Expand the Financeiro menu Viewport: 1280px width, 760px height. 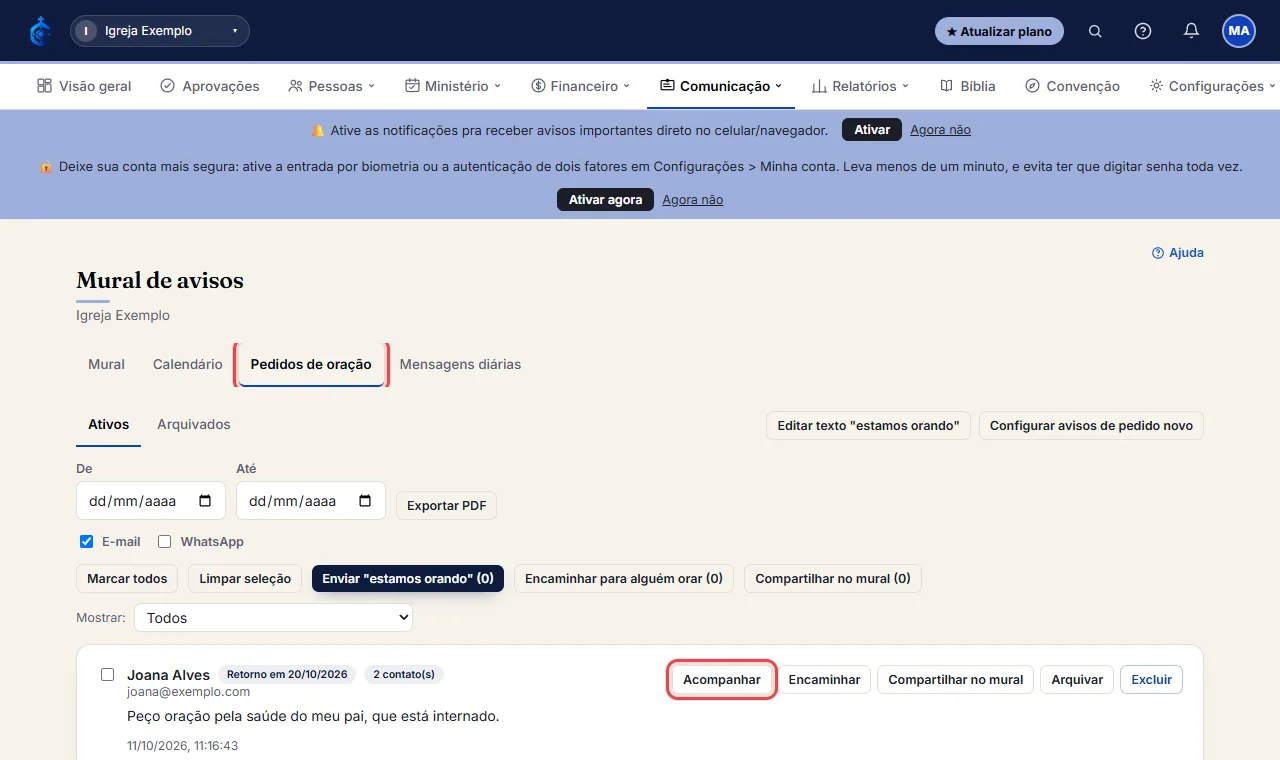581,86
